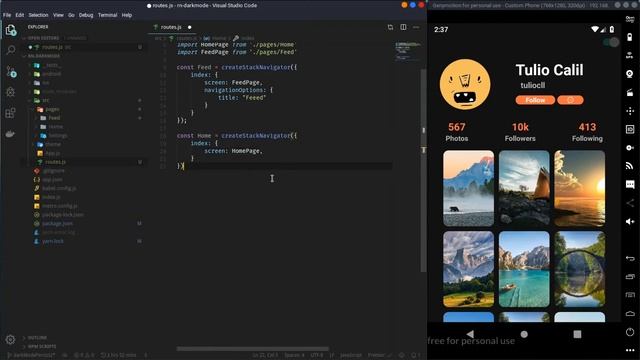The width and height of the screenshot is (640, 360).
Task: Open the sunset over water photo thumbnail
Action: pos(580,188)
